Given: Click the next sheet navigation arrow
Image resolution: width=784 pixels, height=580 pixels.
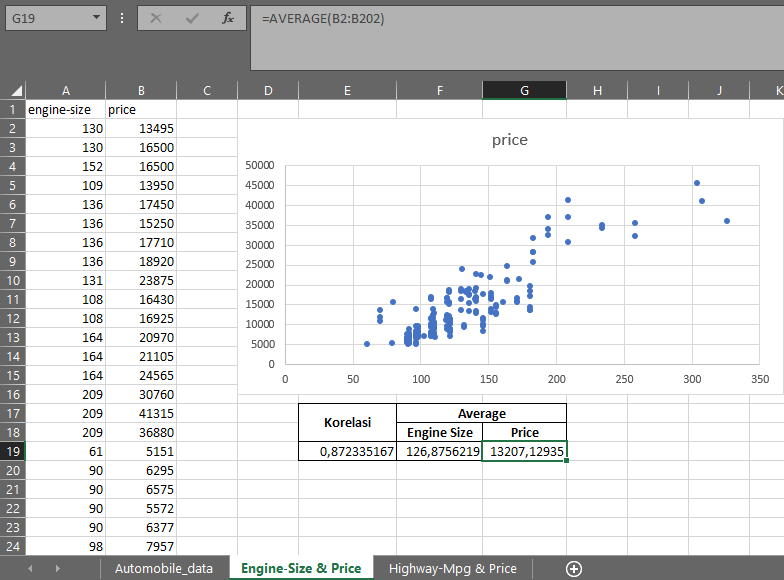Looking at the screenshot, I should [58, 568].
